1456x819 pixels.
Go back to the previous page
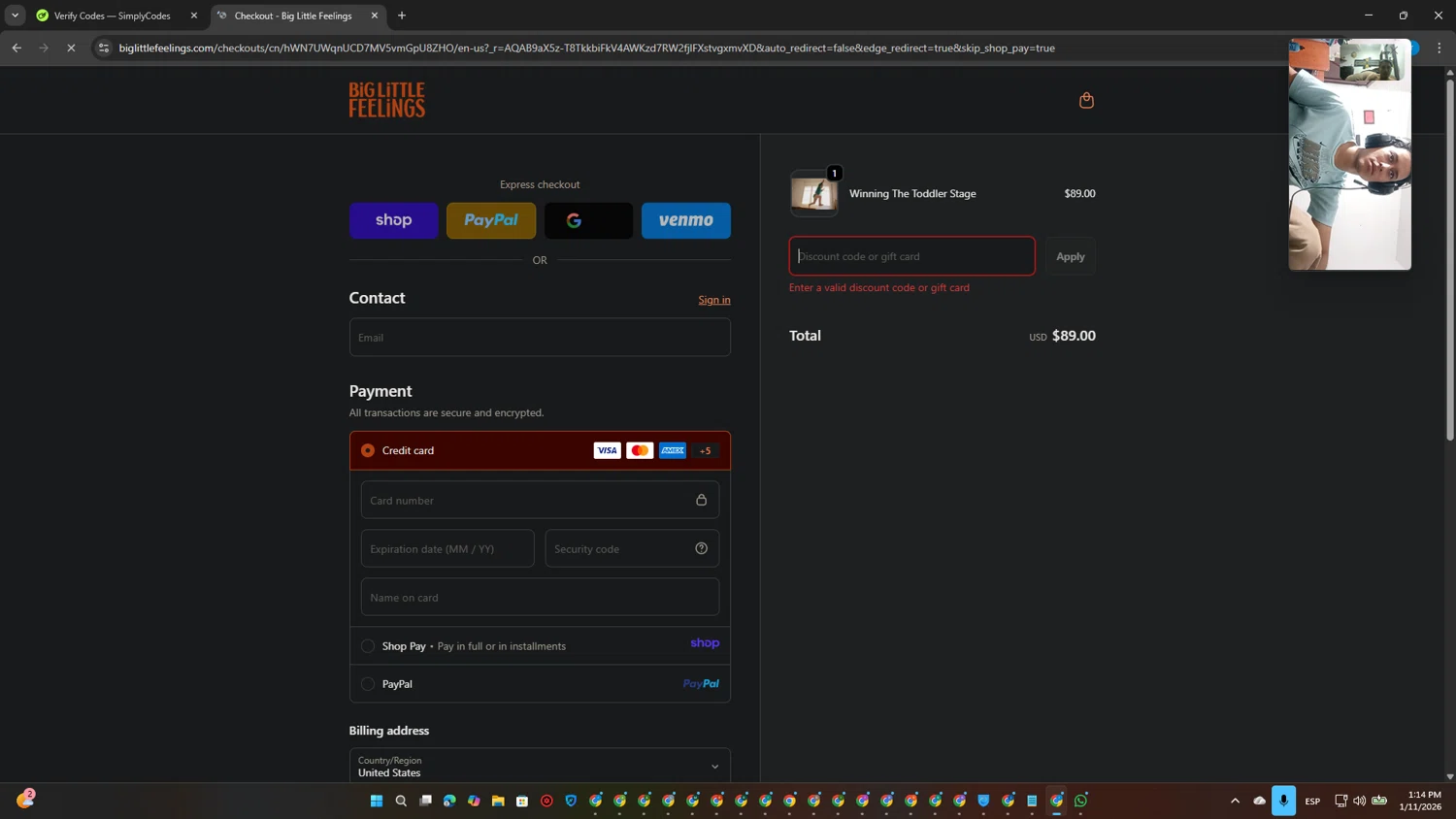(x=17, y=48)
